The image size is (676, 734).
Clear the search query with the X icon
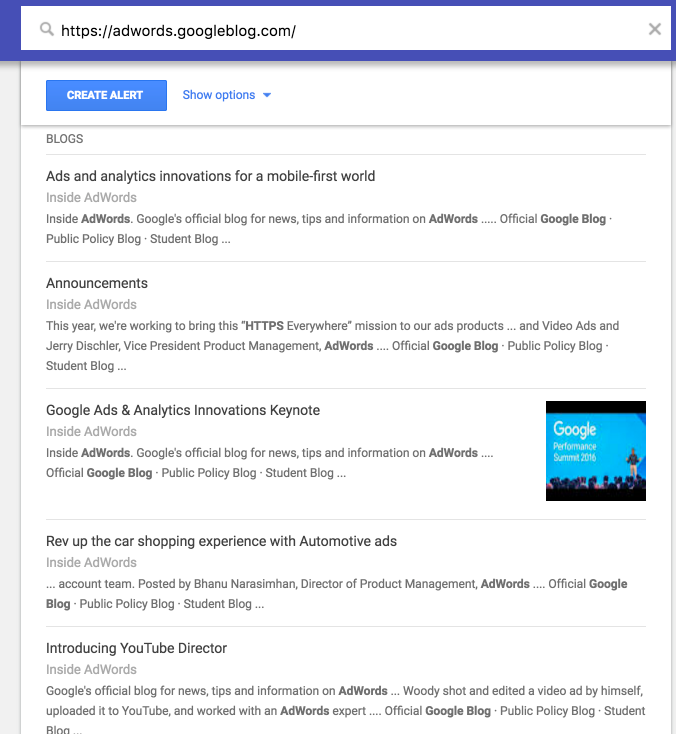click(654, 30)
